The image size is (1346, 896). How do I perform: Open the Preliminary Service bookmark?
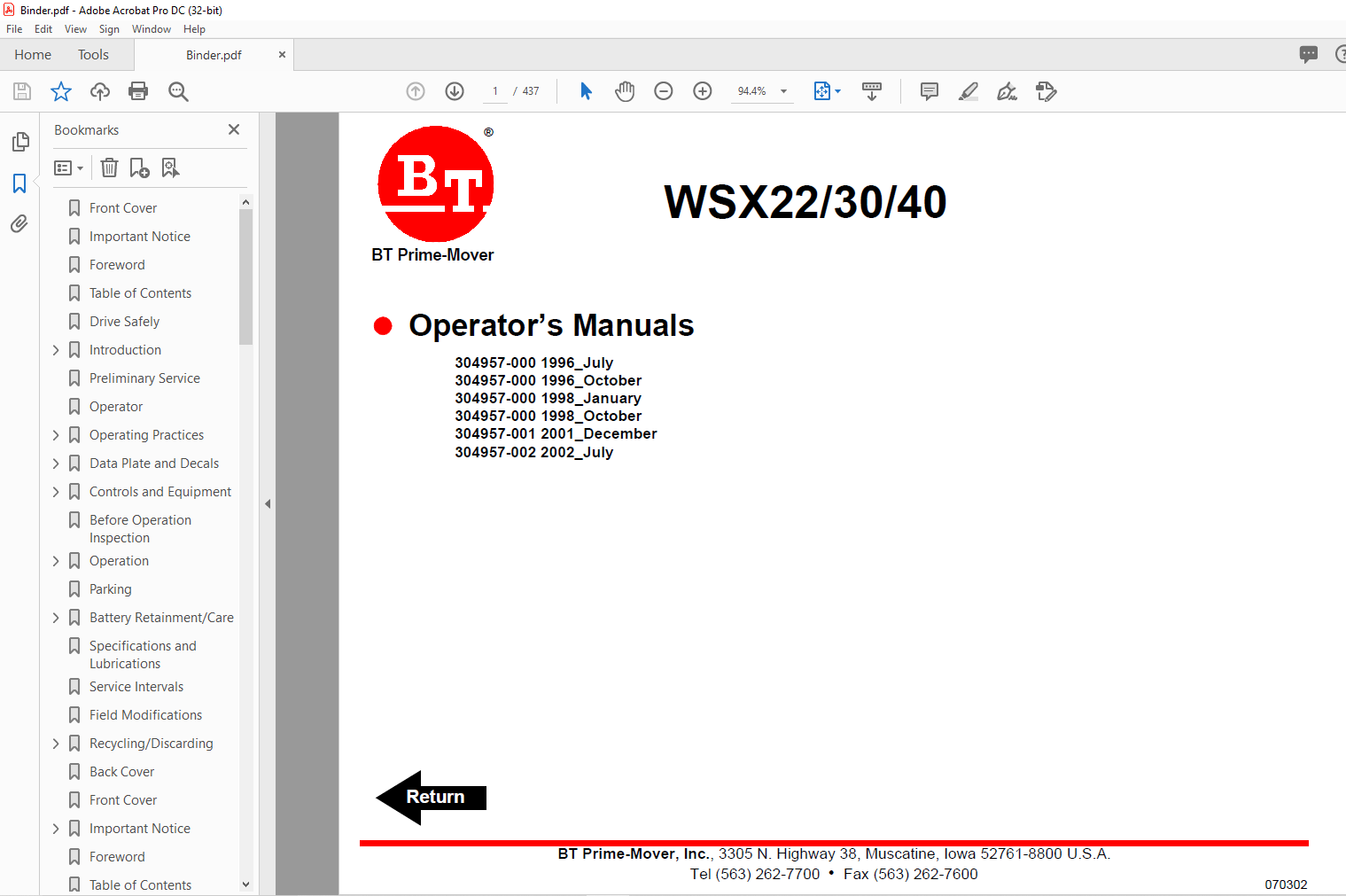coord(144,378)
